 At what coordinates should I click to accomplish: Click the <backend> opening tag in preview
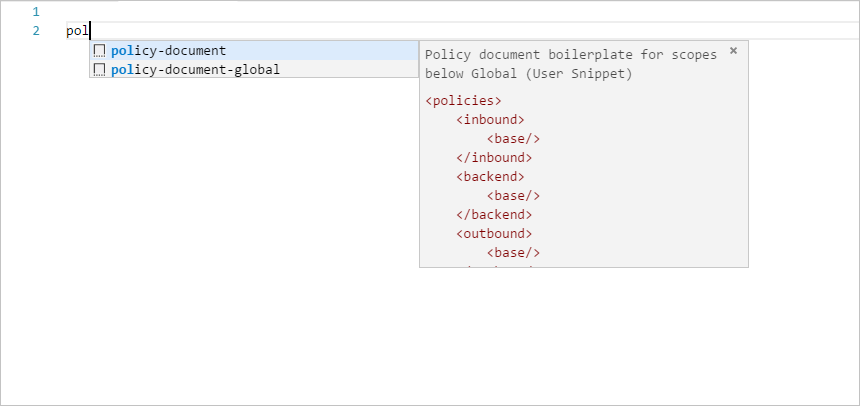pos(490,177)
